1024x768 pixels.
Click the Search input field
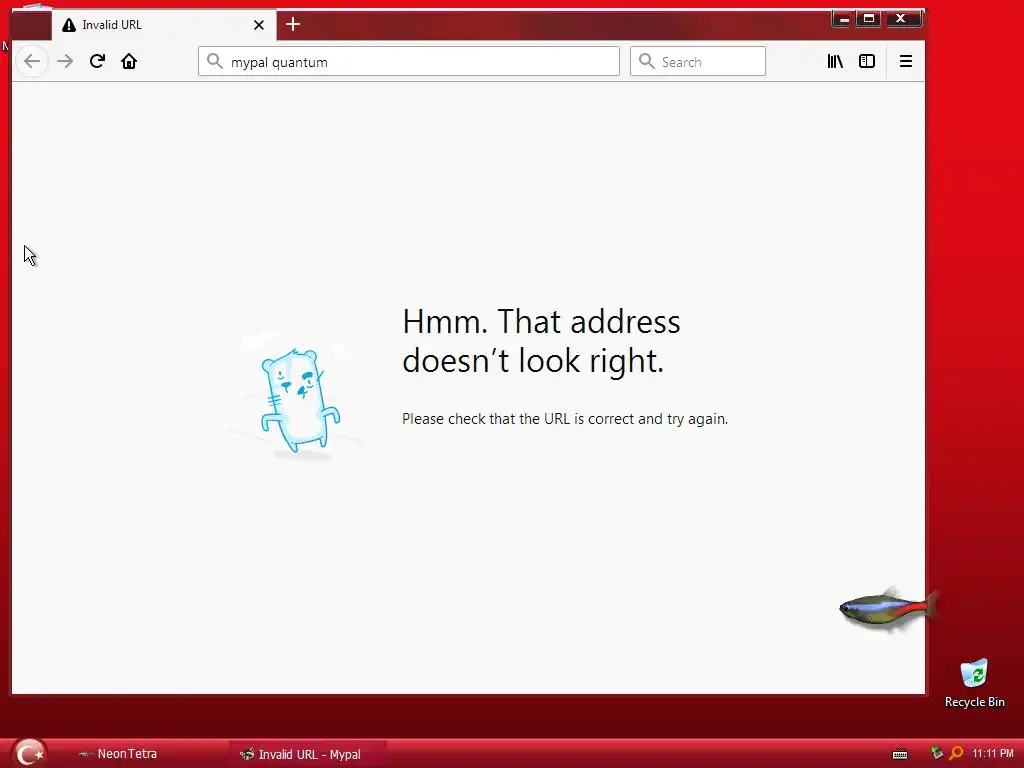[x=697, y=61]
